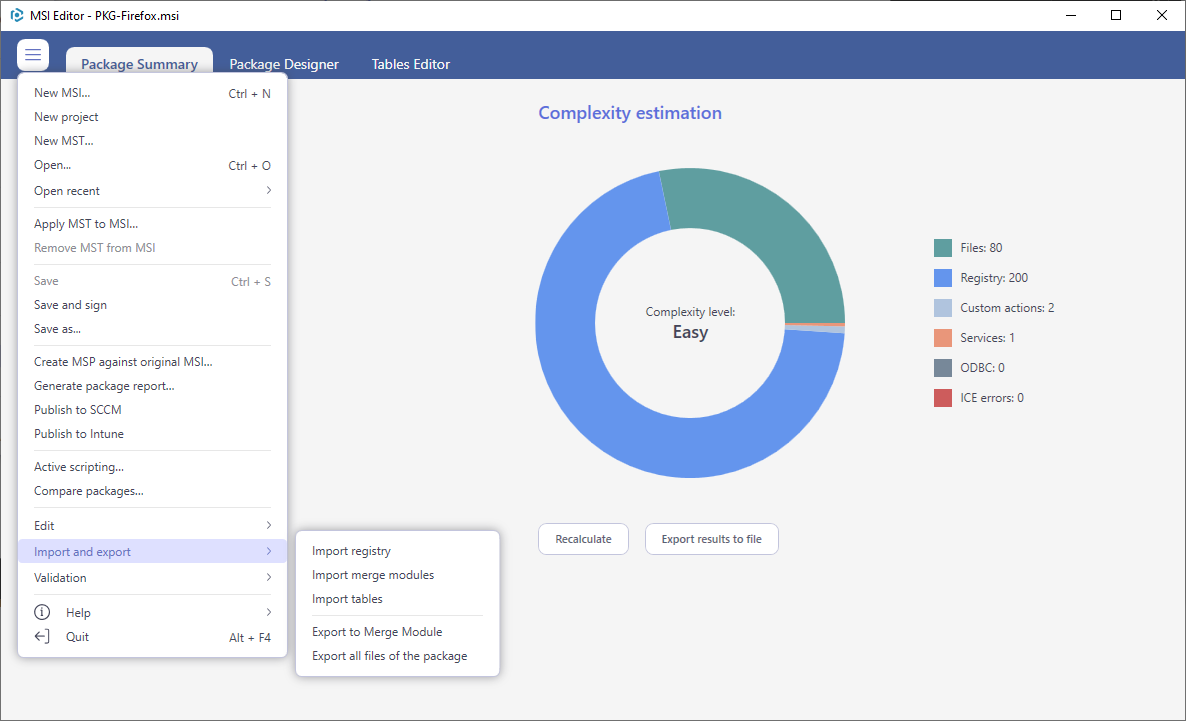Click the red ICE errors swatch
Screen dimensions: 1186x721
[x=942, y=398]
